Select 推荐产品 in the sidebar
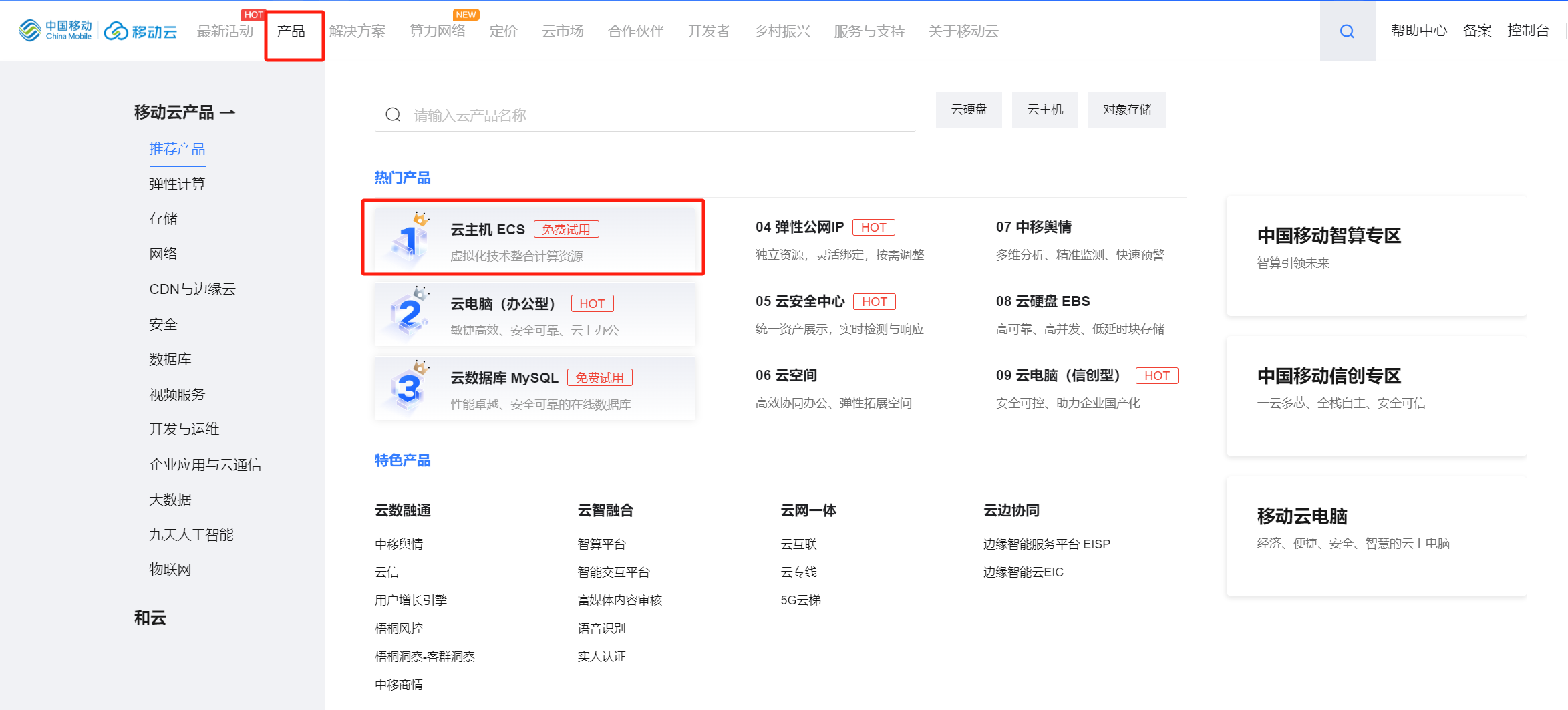The width and height of the screenshot is (1568, 710). pyautogui.click(x=177, y=149)
